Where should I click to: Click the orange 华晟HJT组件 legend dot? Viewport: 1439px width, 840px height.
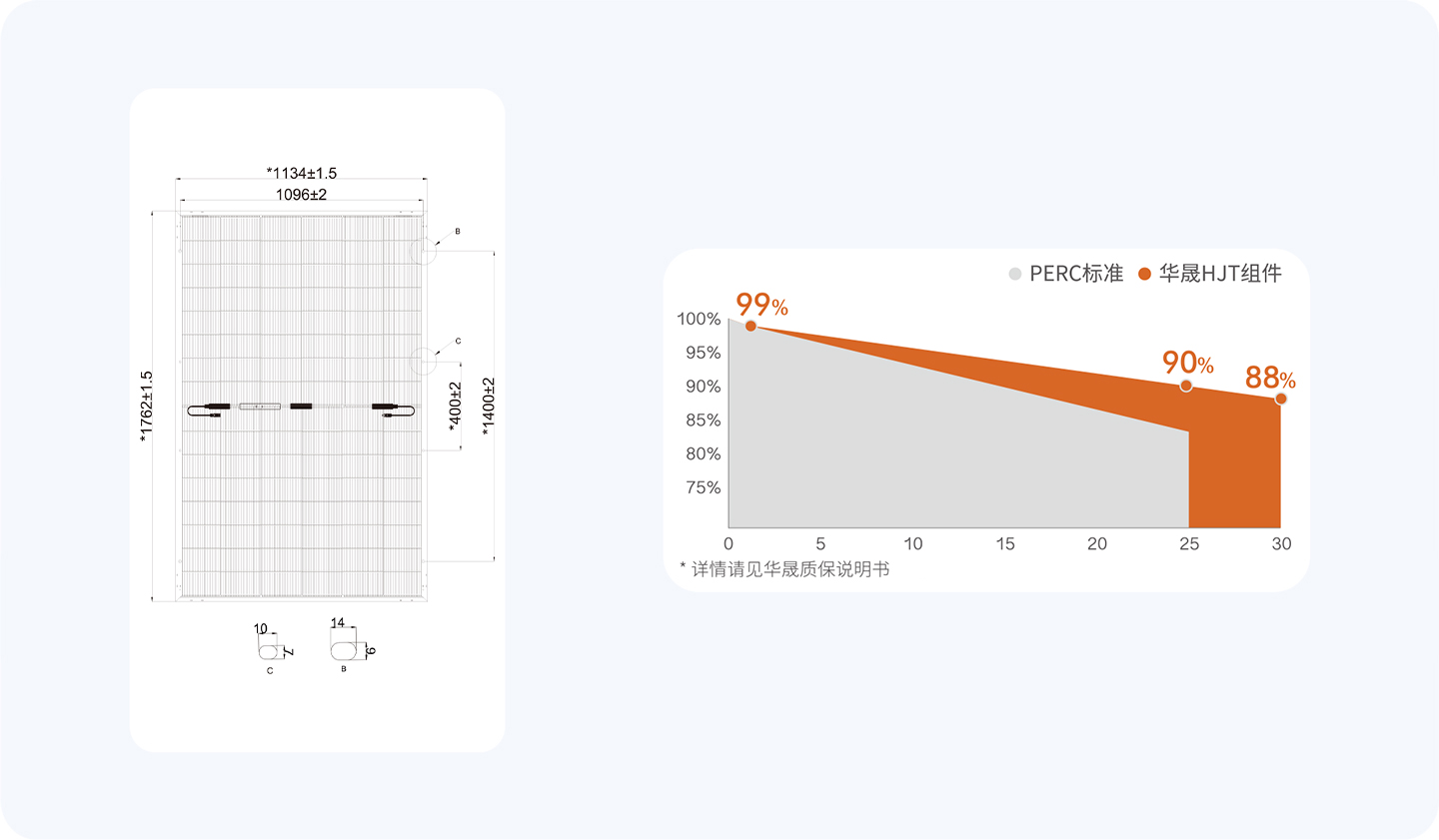coord(1145,274)
